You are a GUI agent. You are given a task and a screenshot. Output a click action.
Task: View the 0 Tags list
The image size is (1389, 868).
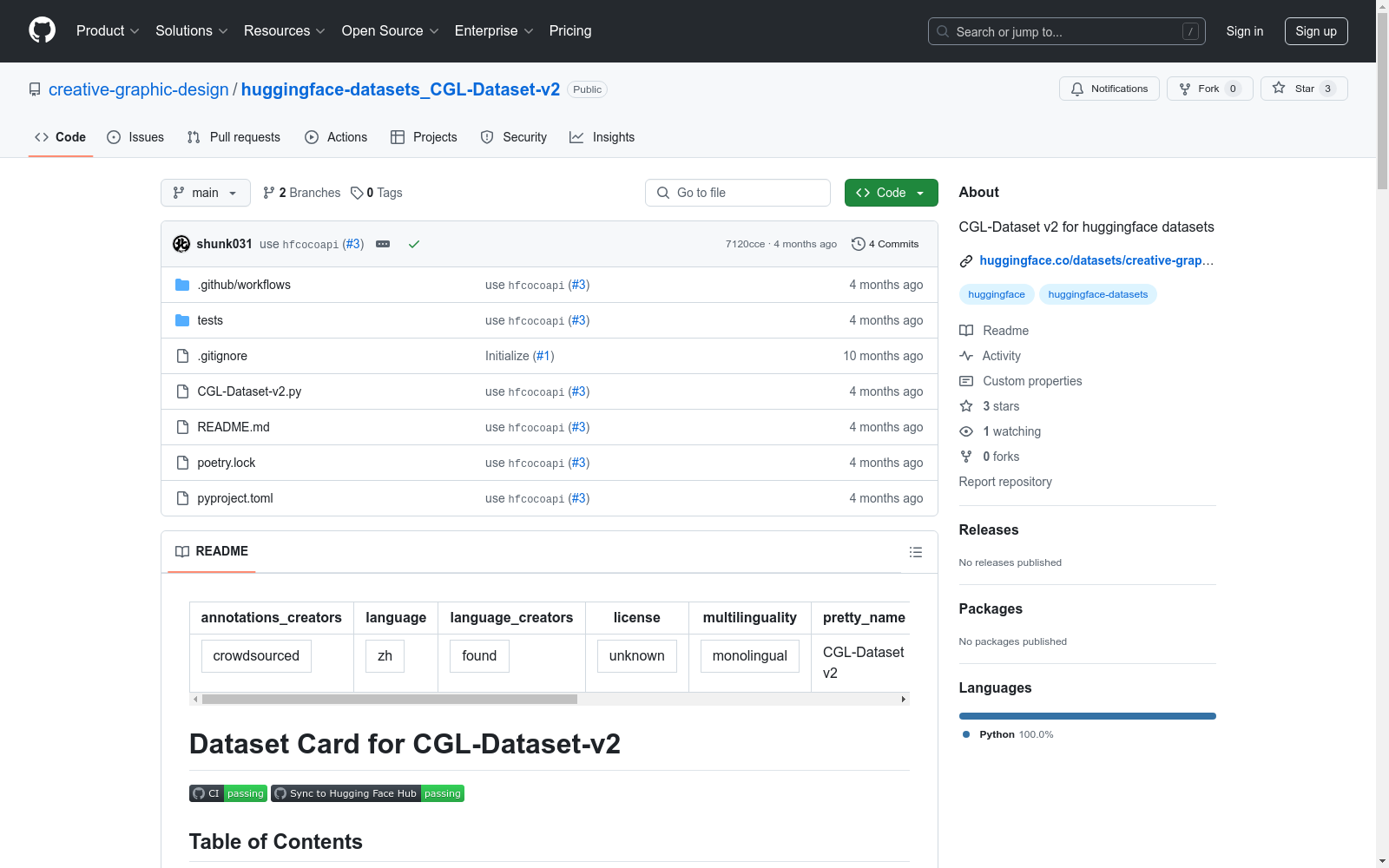tap(377, 193)
